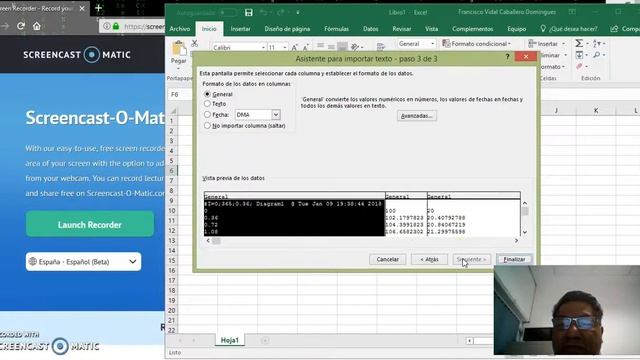
Task: Open the font size 11 dropdown
Action: (284, 48)
